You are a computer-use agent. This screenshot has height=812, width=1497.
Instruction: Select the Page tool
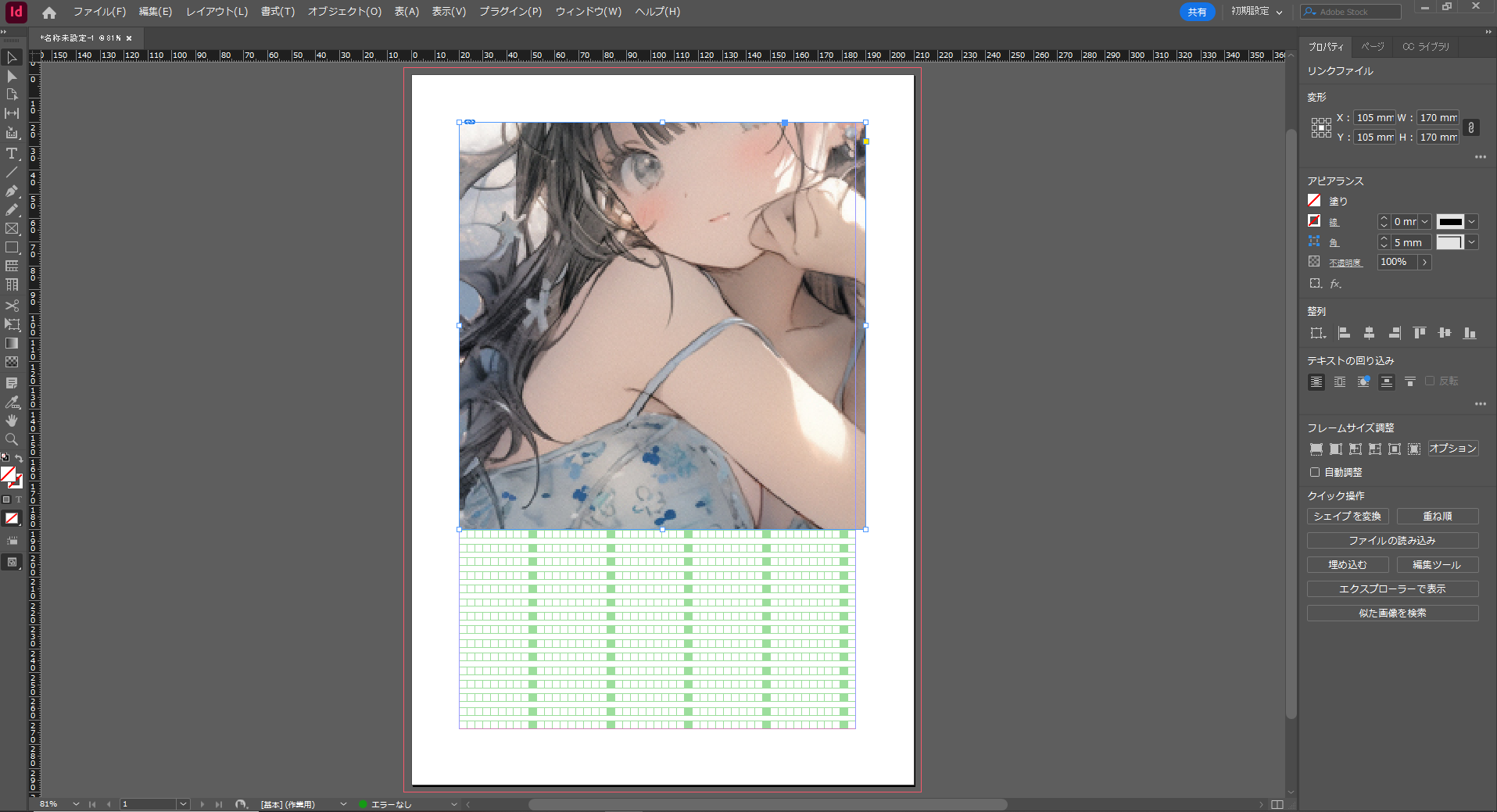click(x=12, y=95)
